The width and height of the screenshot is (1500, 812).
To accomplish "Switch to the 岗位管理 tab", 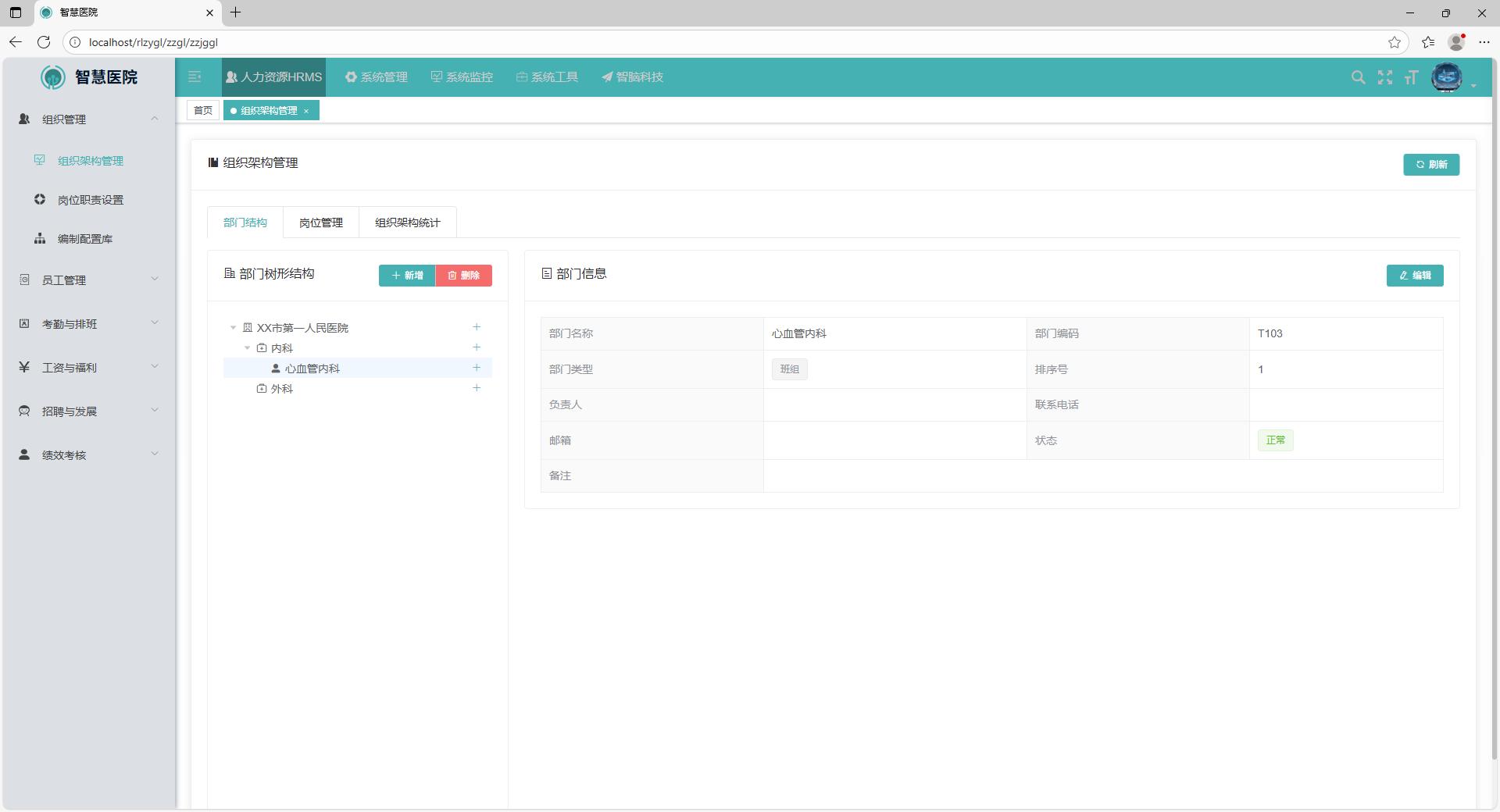I will pos(320,223).
